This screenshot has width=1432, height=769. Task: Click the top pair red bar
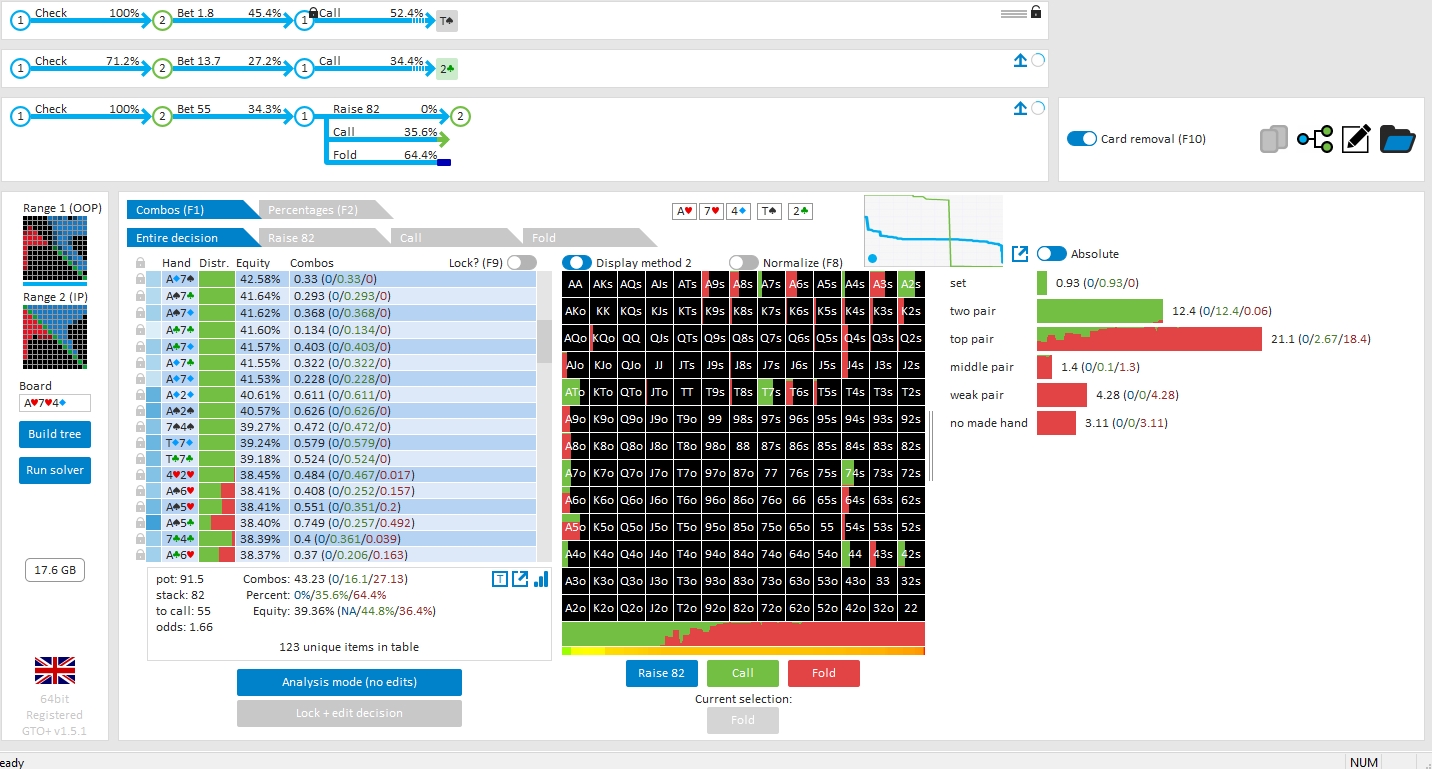1150,339
